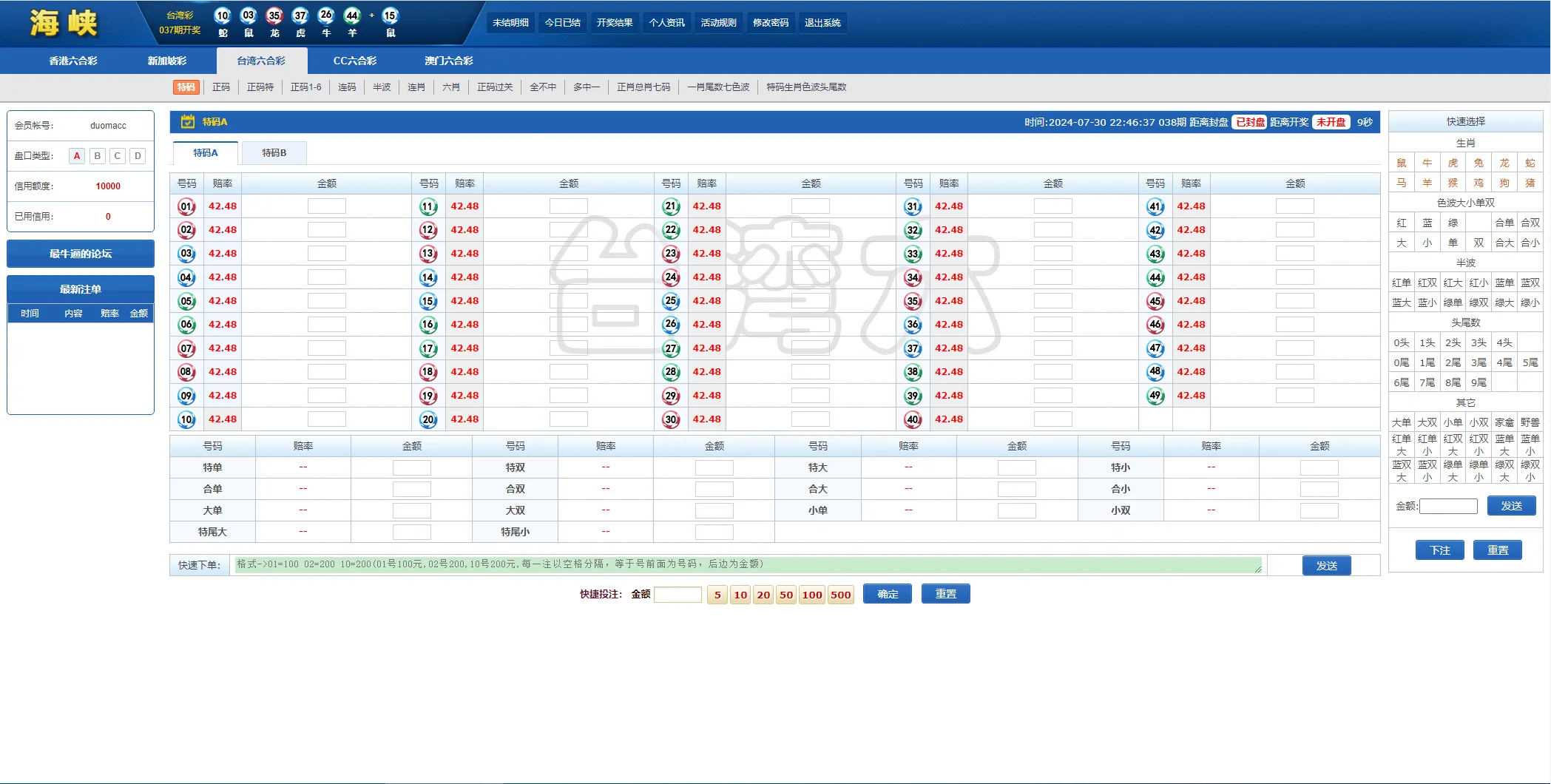Select handicap type A
This screenshot has width=1551, height=784.
click(77, 156)
